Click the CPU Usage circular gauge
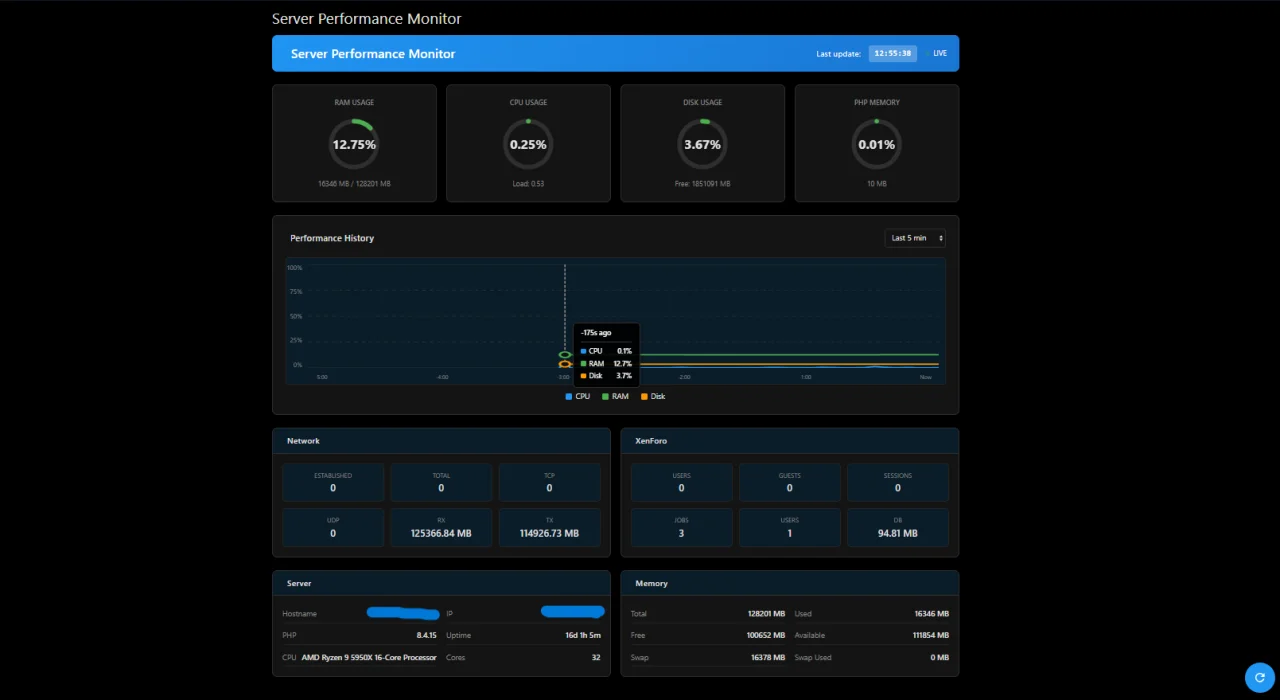This screenshot has height=700, width=1280. pyautogui.click(x=528, y=144)
